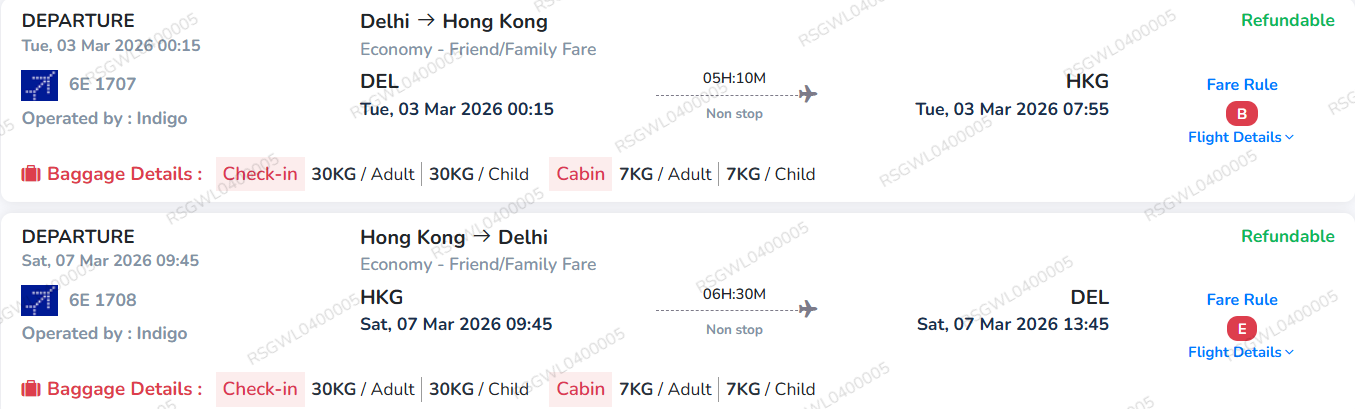Viewport: 1355px width, 409px height.
Task: Click IndiGo logo for flight 6E 1708
Action: pos(40,300)
